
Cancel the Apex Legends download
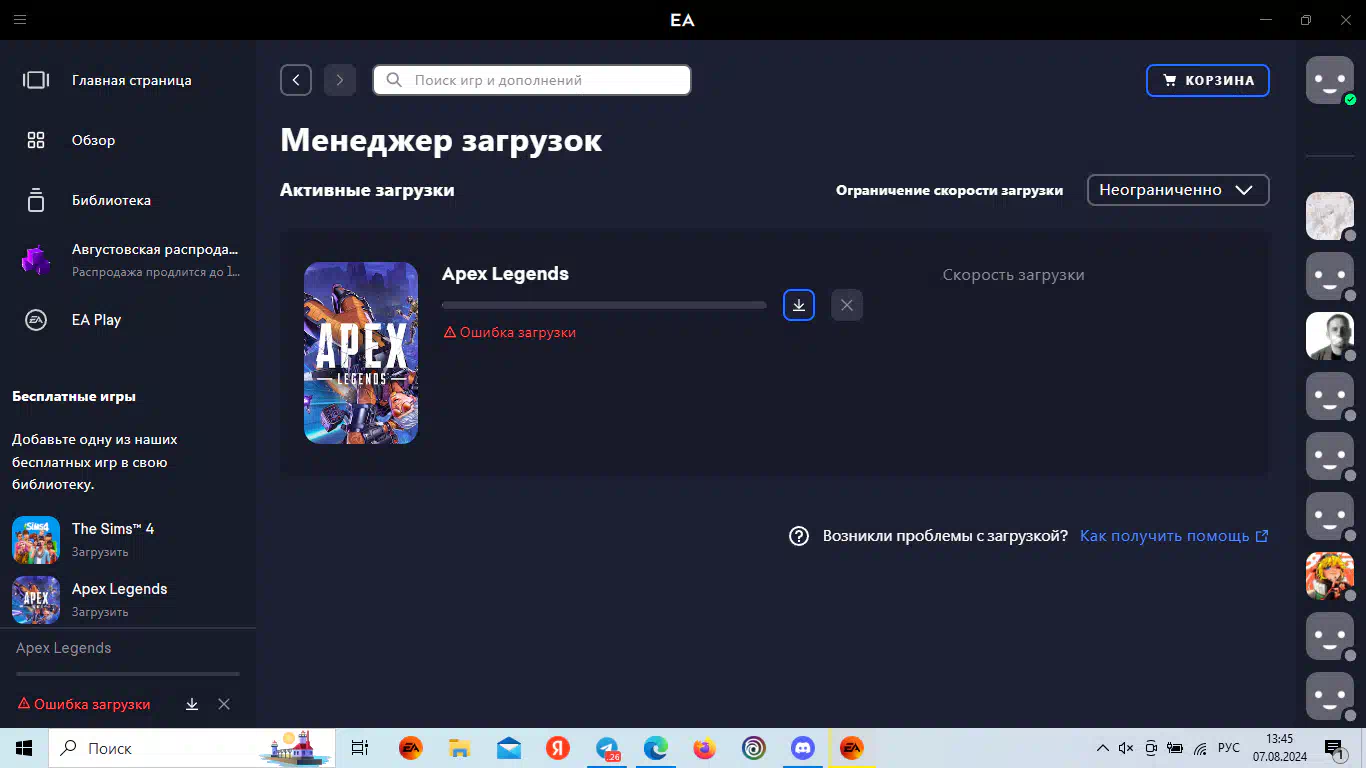(x=847, y=305)
